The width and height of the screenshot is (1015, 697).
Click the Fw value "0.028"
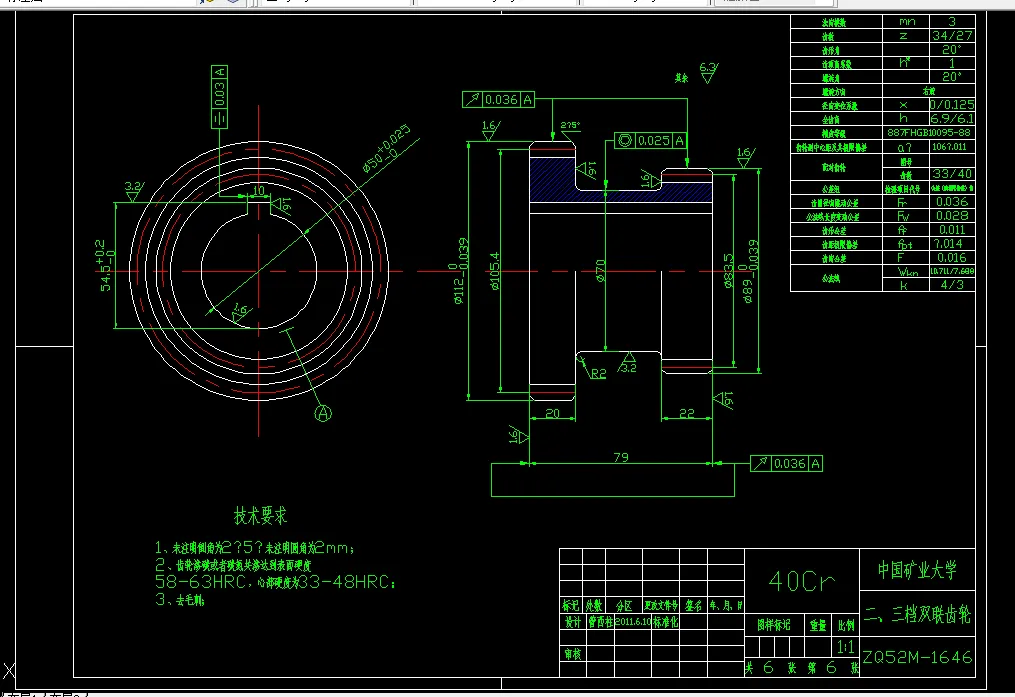952,216
